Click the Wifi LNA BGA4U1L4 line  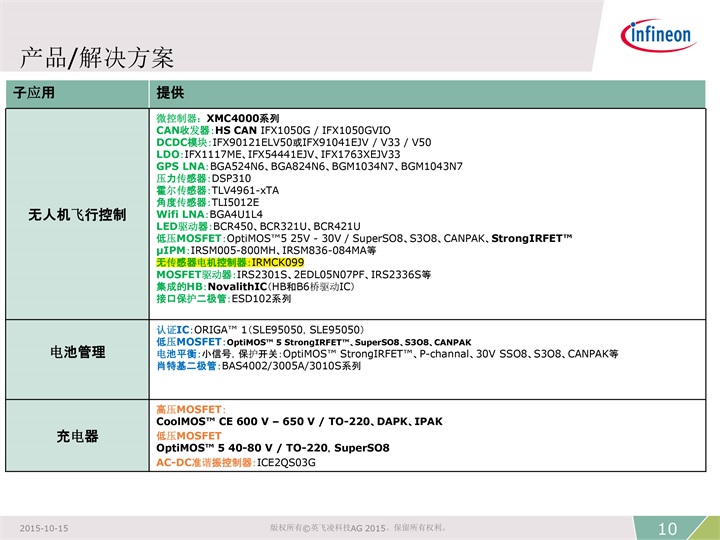[209, 214]
